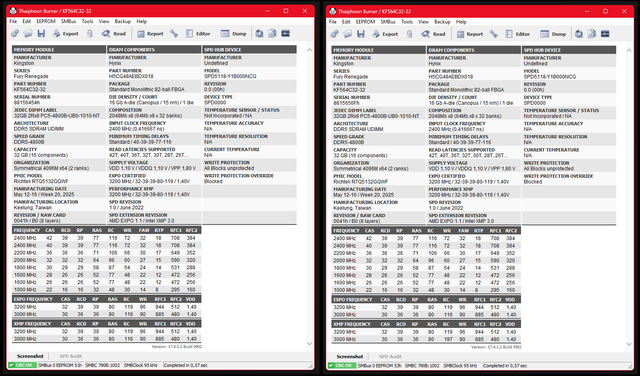
Task: Click Read in the left window toolbar
Action: pos(114,33)
